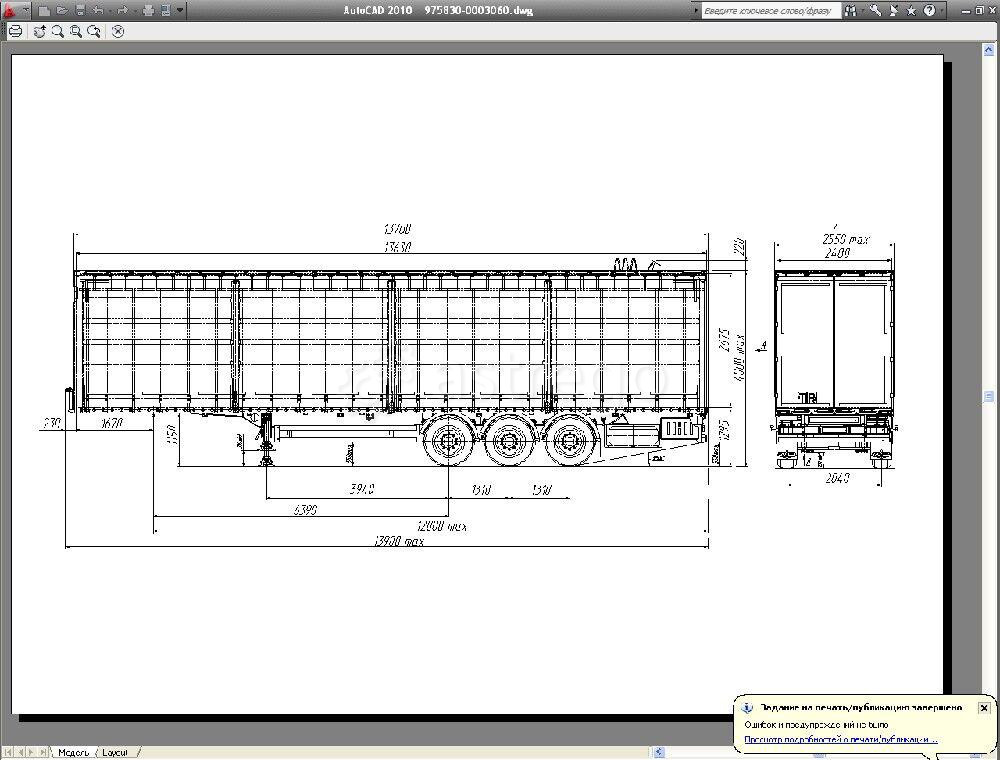Expand the Help dropdown arrow
Viewport: 1000px width, 760px height.
coord(941,10)
